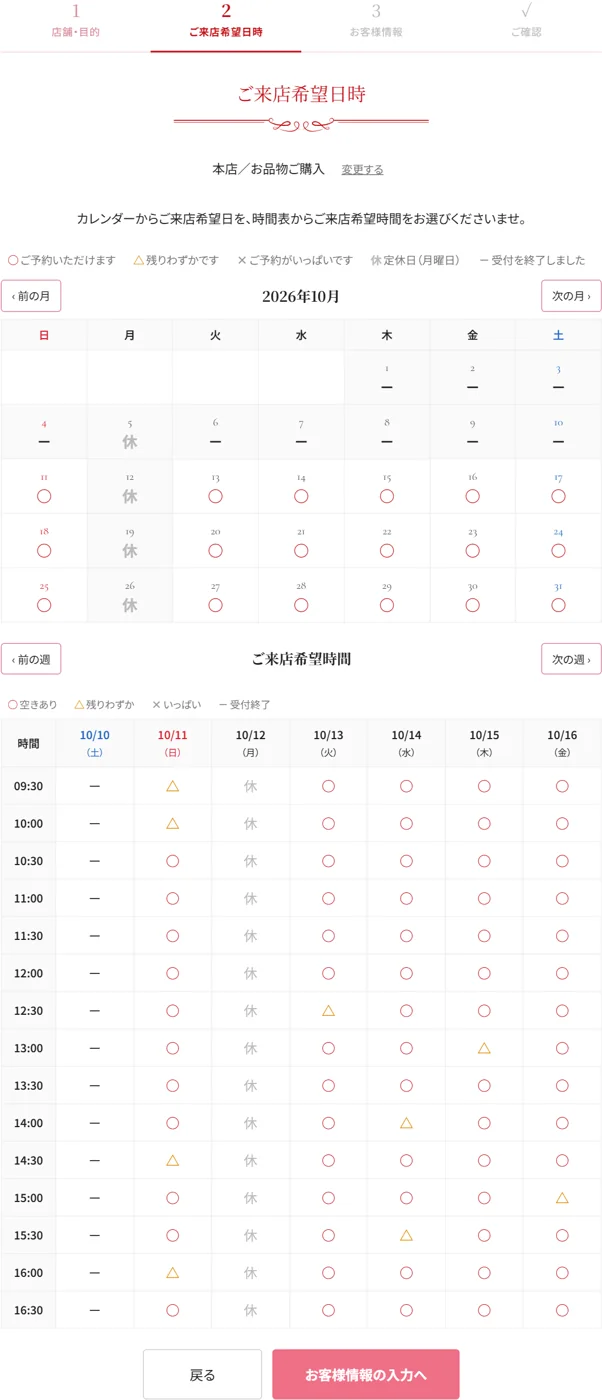Pick 16:00 triangle slot on 10/11

(172, 1273)
